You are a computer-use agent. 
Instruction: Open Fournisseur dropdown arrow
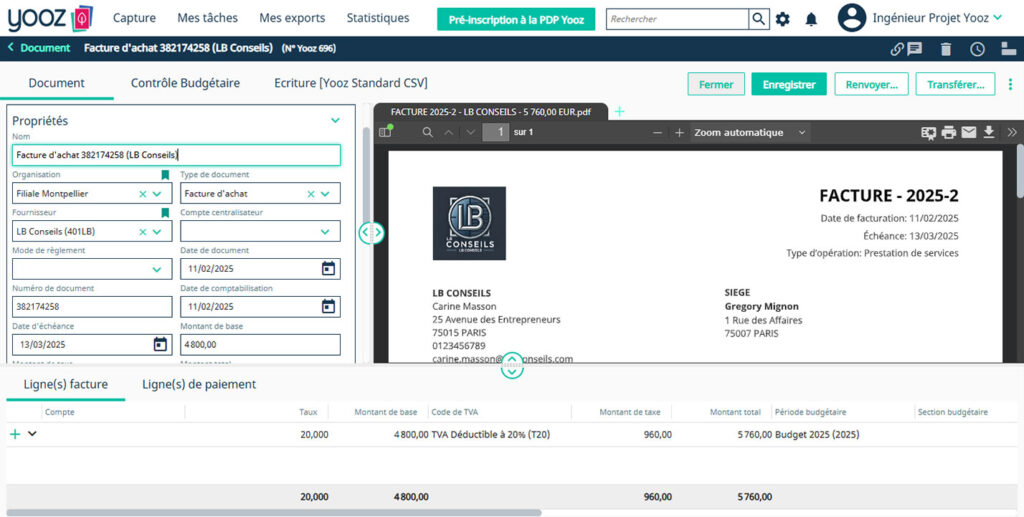click(x=157, y=232)
